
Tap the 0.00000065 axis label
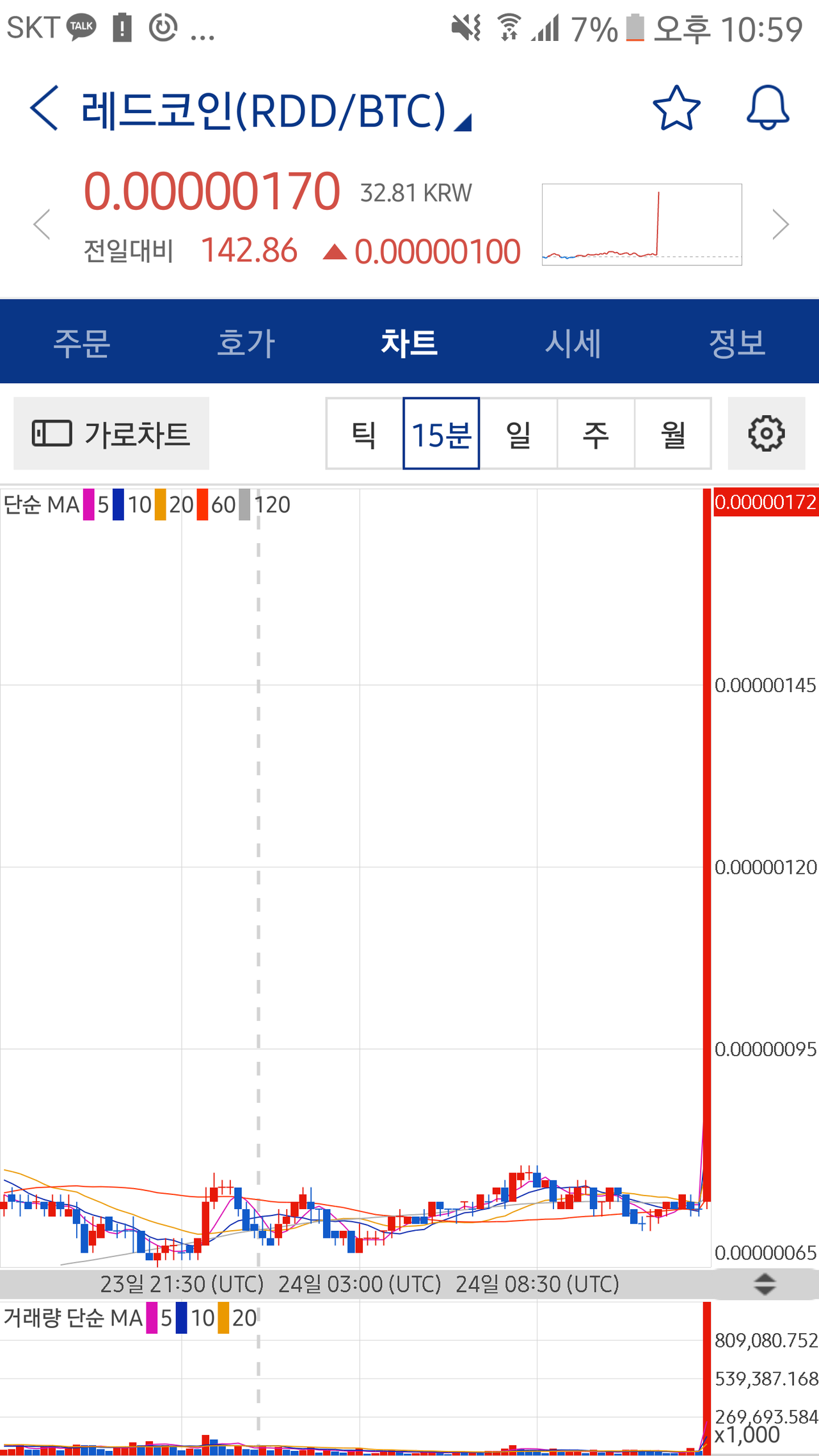coord(765,1253)
